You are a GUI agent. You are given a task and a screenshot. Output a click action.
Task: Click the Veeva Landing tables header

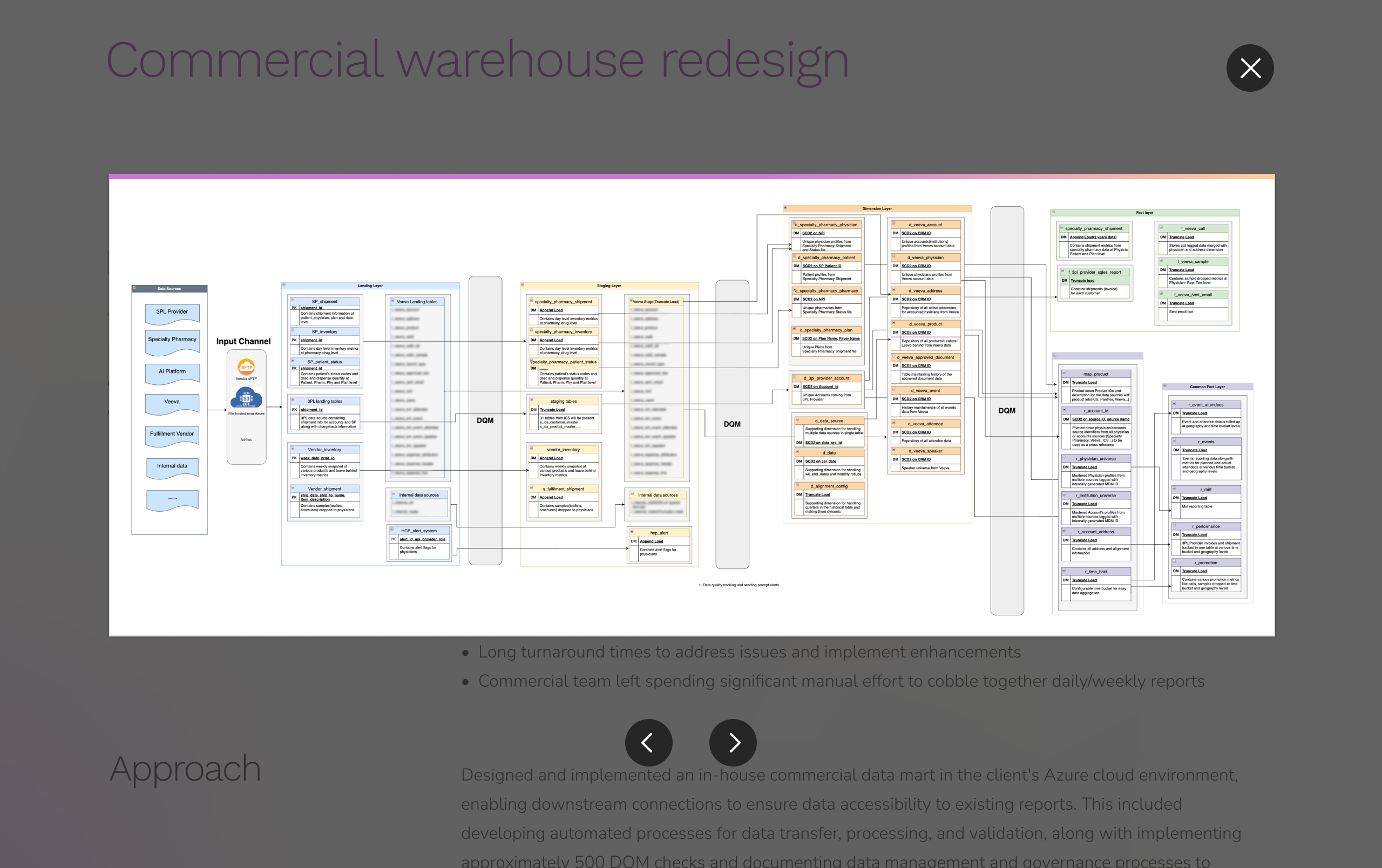click(417, 302)
